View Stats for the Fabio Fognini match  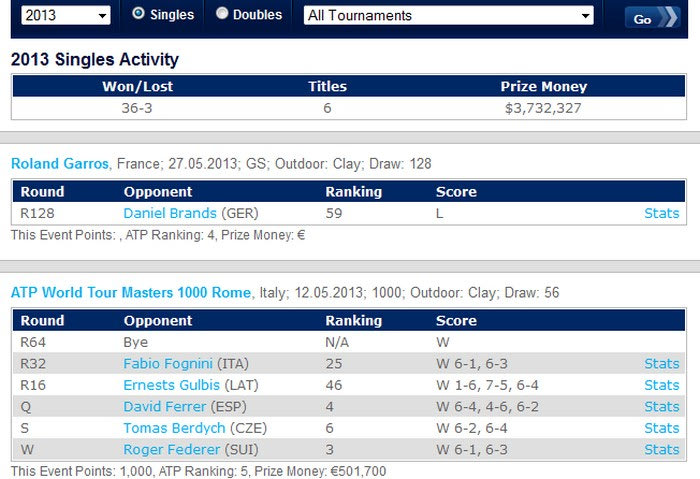pos(662,364)
